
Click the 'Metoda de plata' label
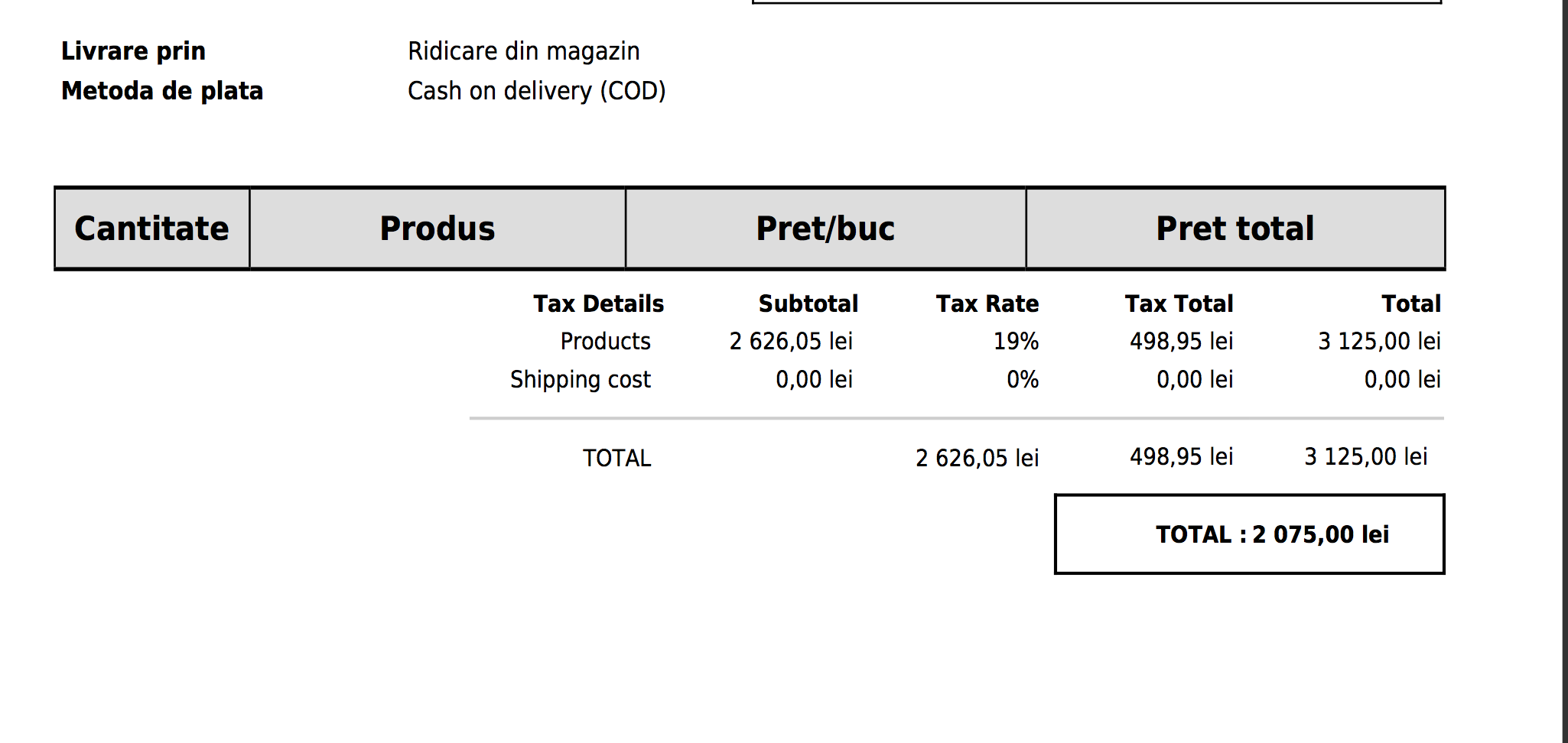(162, 91)
